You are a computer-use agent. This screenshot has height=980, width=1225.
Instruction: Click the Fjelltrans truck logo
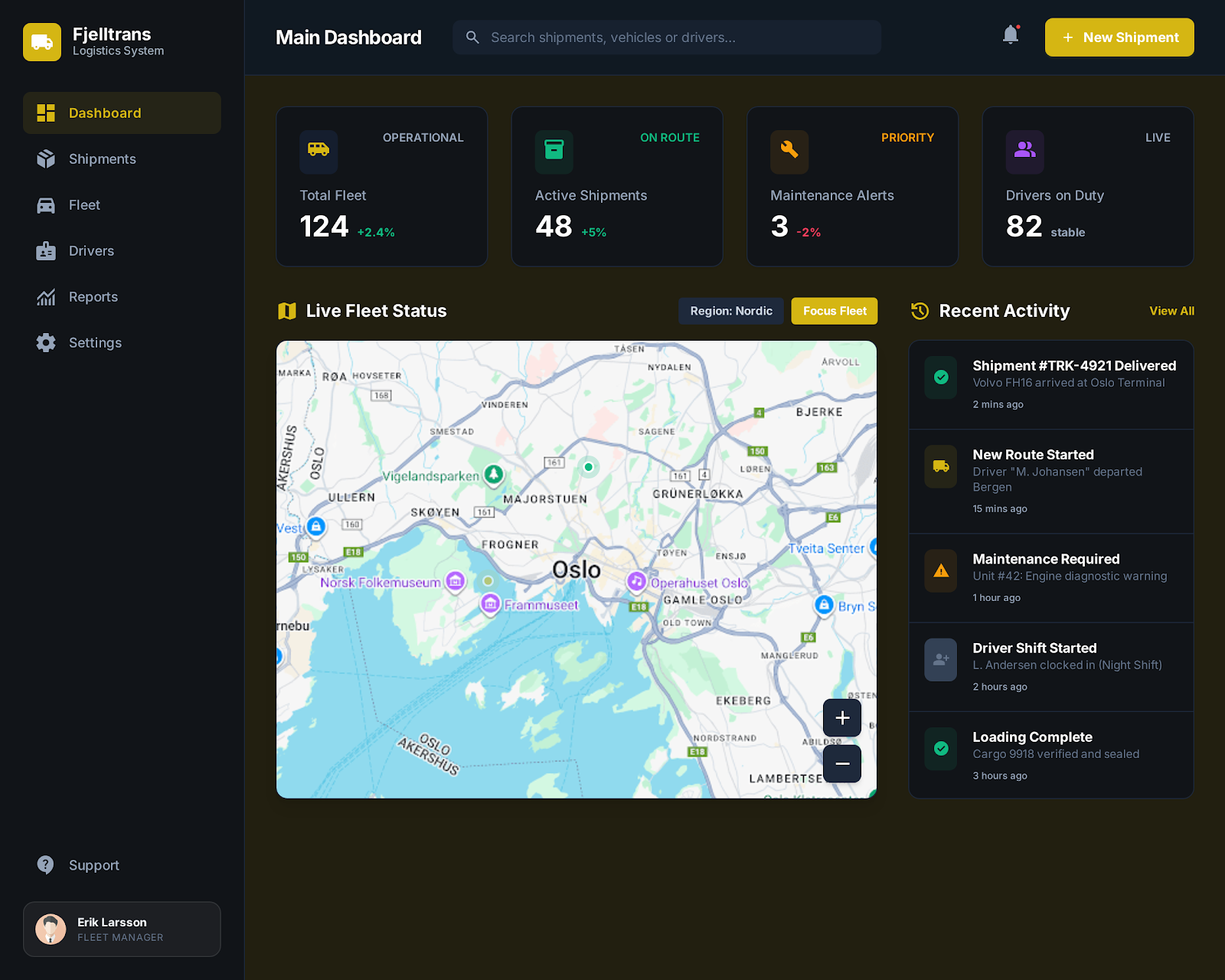pos(42,42)
